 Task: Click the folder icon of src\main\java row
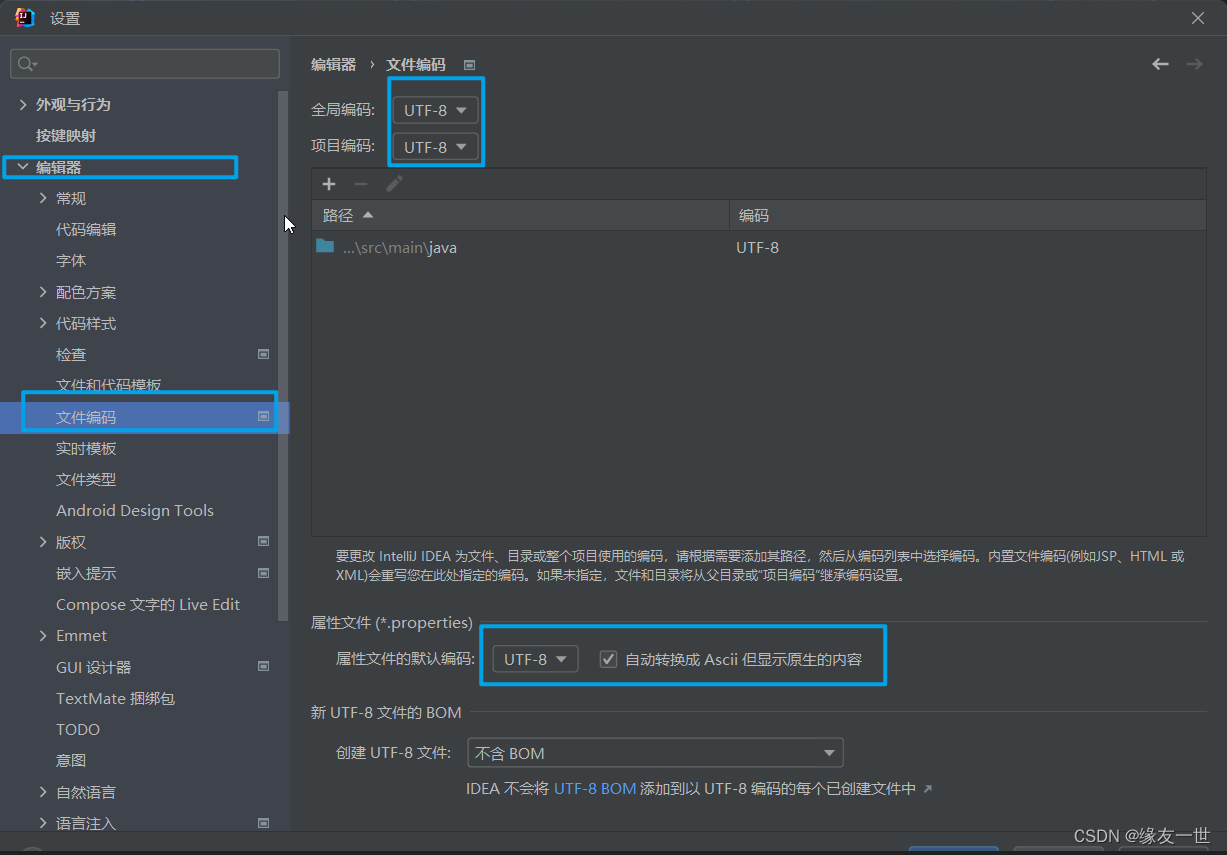(325, 246)
